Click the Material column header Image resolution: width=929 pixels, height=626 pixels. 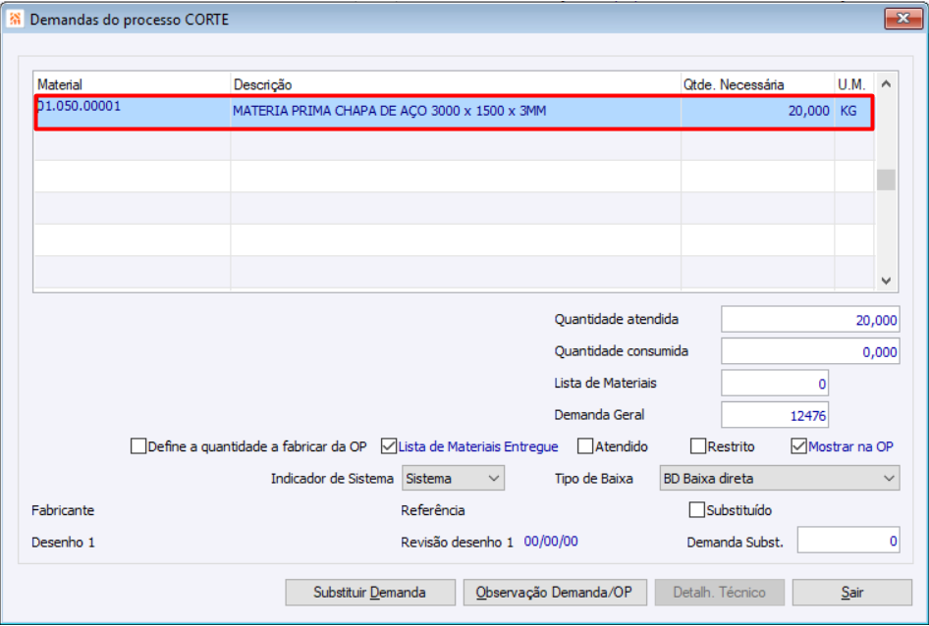tap(132, 84)
